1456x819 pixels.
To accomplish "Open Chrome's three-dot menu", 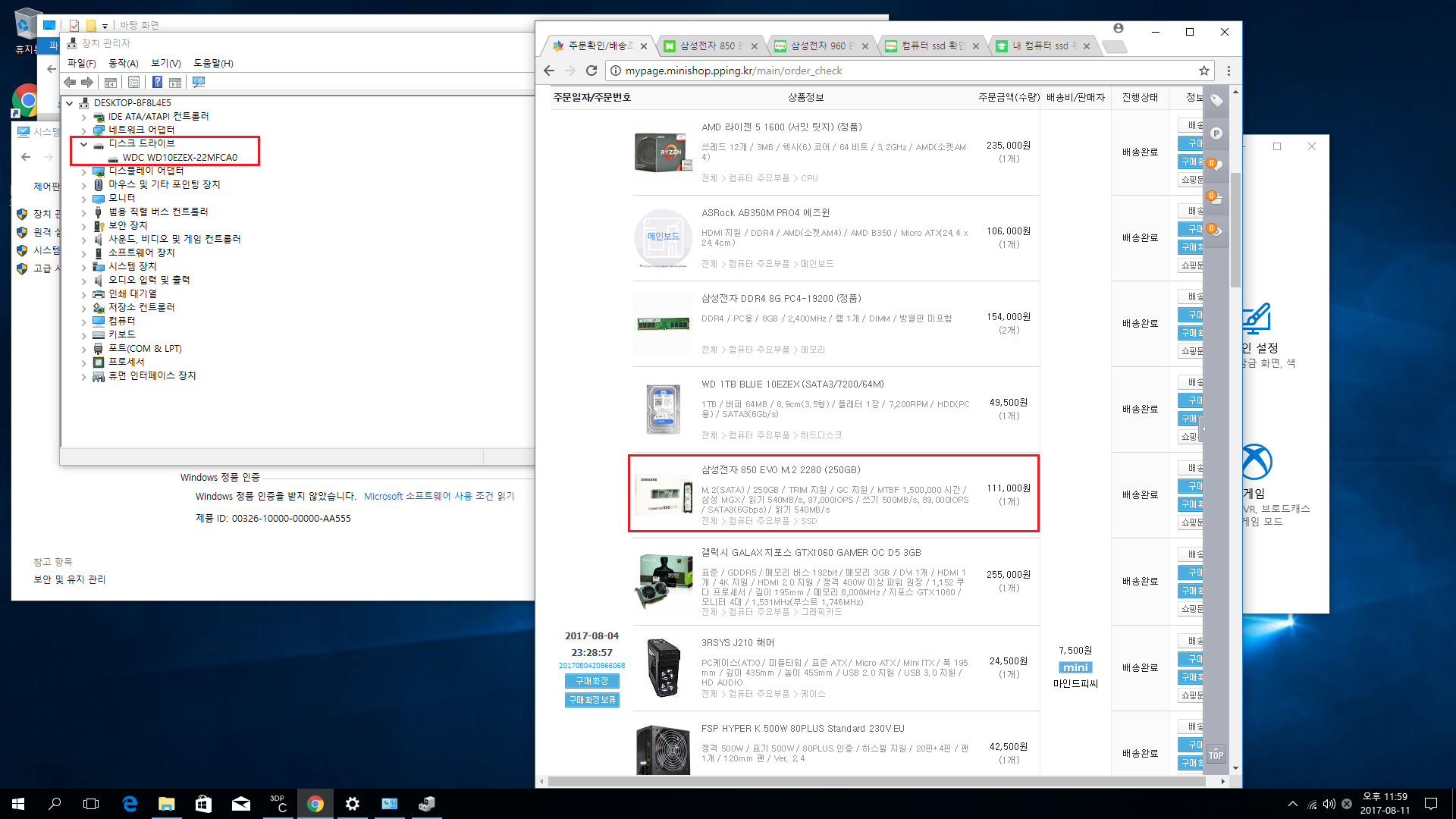I will coord(1228,71).
